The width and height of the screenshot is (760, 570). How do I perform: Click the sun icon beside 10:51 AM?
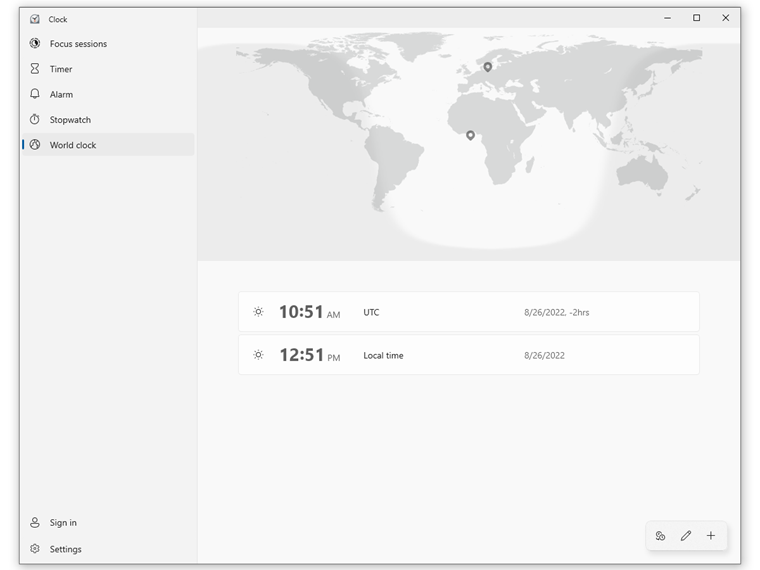[258, 312]
